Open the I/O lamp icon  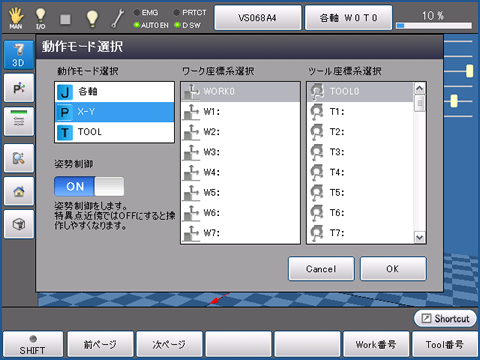click(x=40, y=18)
